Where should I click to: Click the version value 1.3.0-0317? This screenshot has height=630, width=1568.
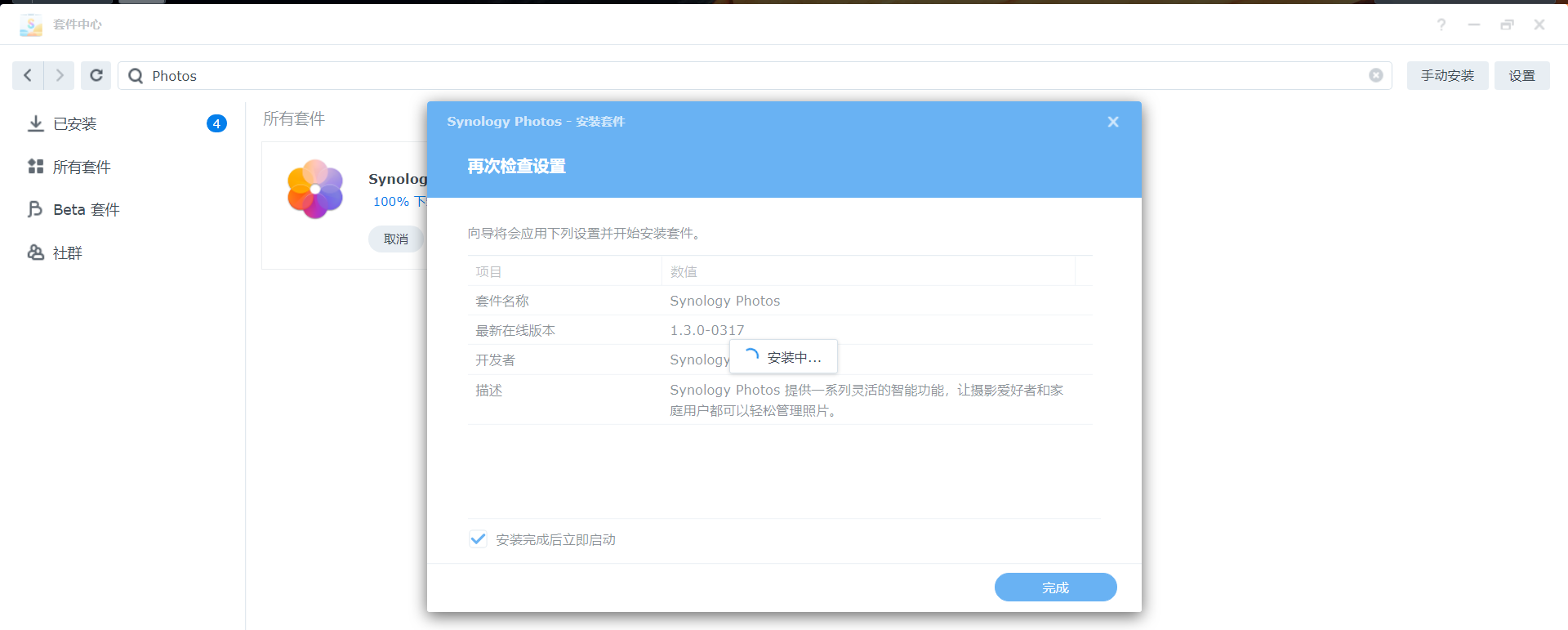point(707,330)
